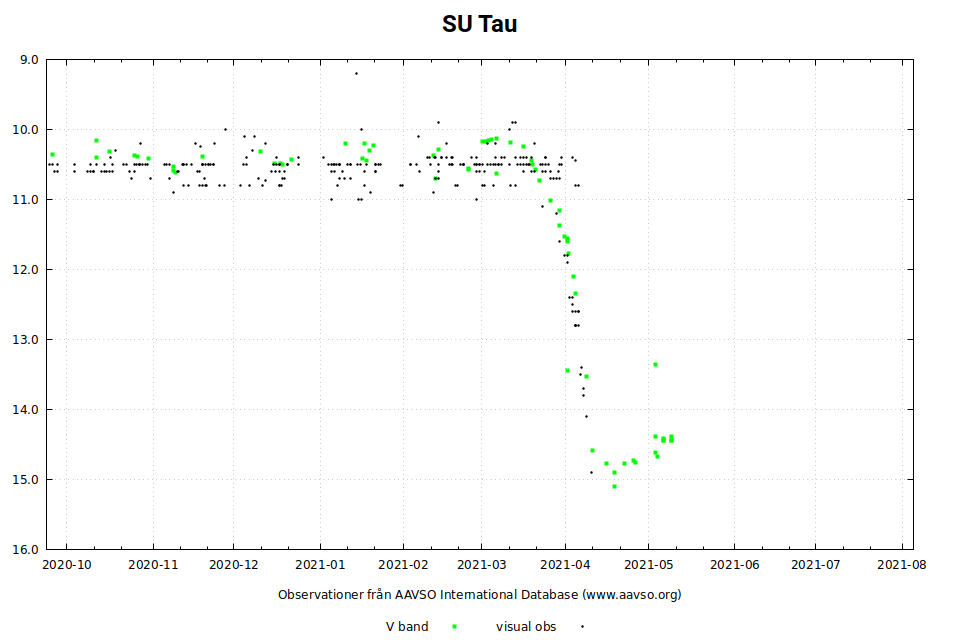
Task: Click the 2021-04 x-axis date label
Action: [x=565, y=565]
